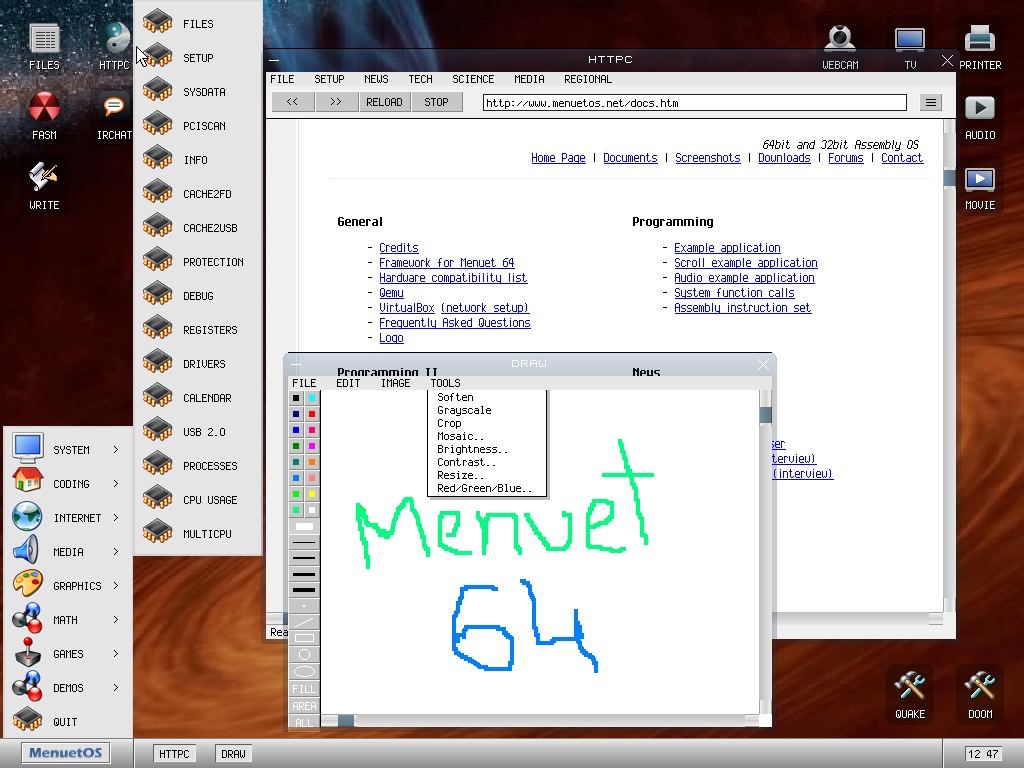Open the WRITE desktop application
The image size is (1024, 768).
click(44, 185)
